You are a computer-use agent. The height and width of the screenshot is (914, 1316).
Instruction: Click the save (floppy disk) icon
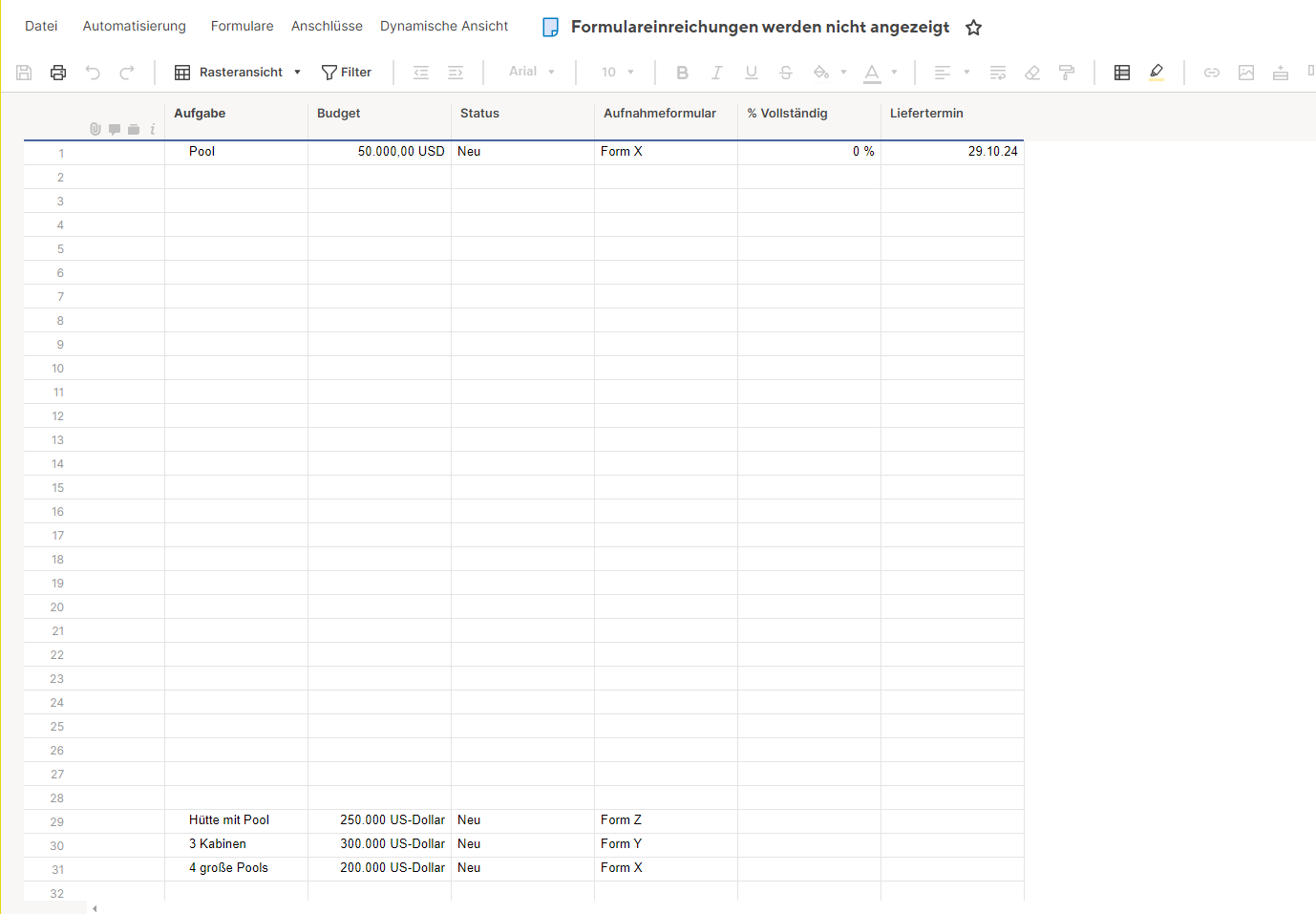point(24,73)
